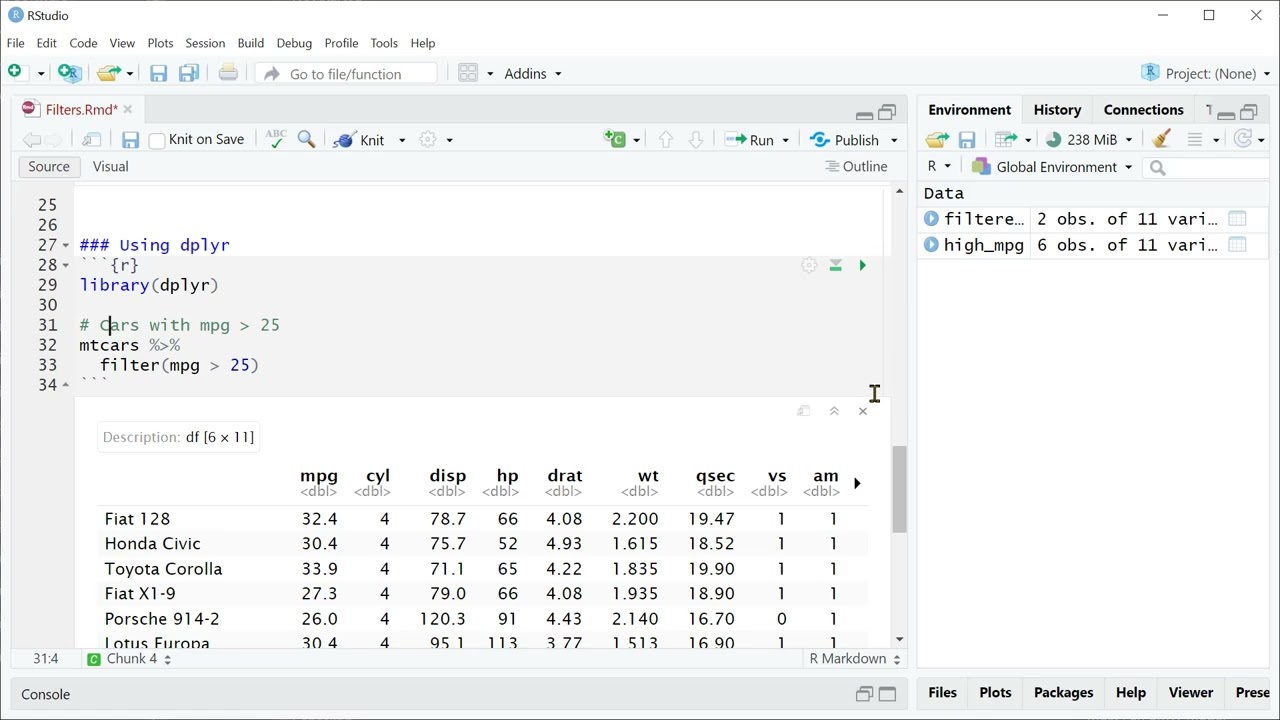This screenshot has height=720, width=1280.
Task: Click the Show in new window icon
Action: point(92,140)
